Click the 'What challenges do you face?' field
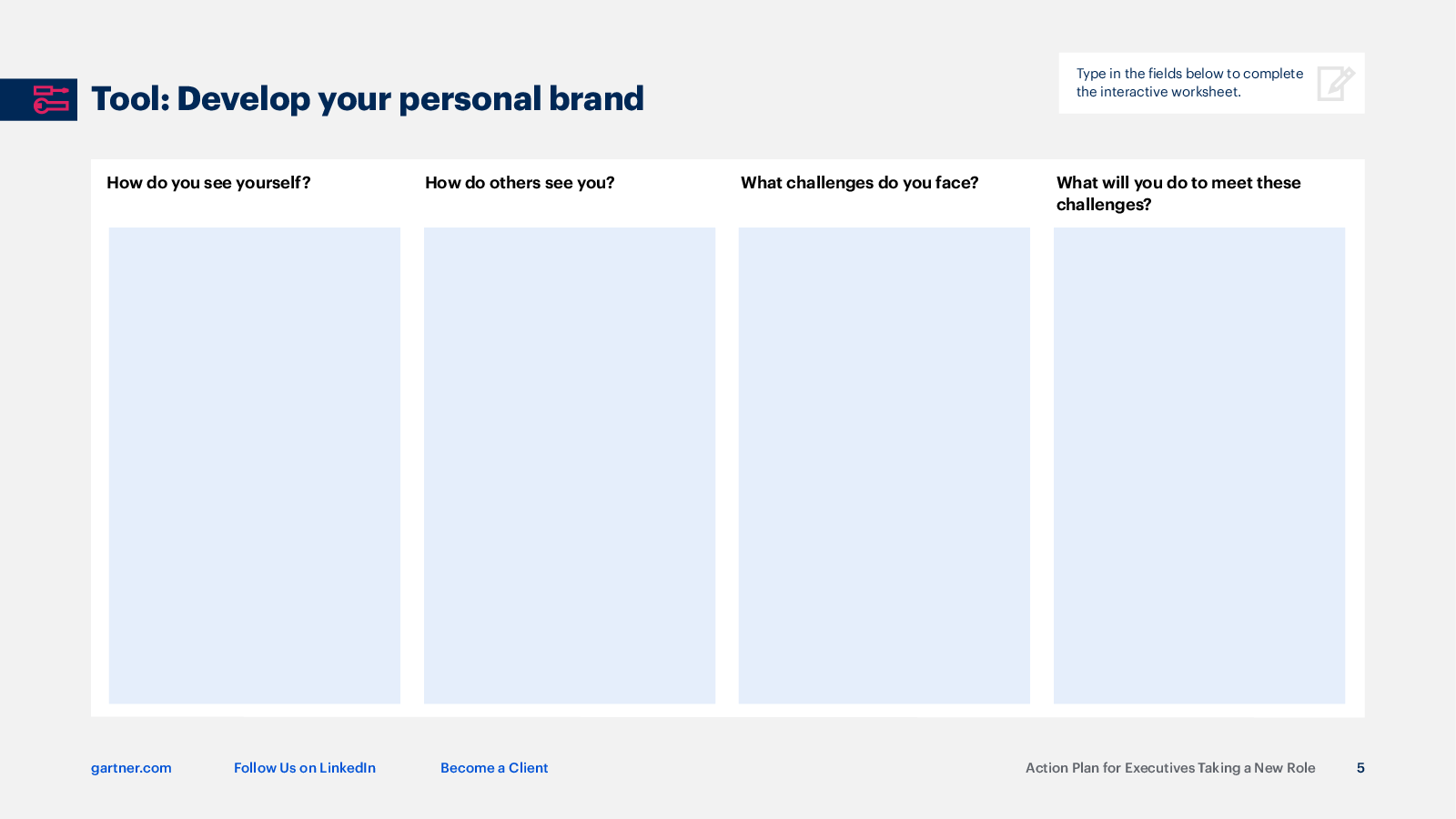 coord(885,465)
